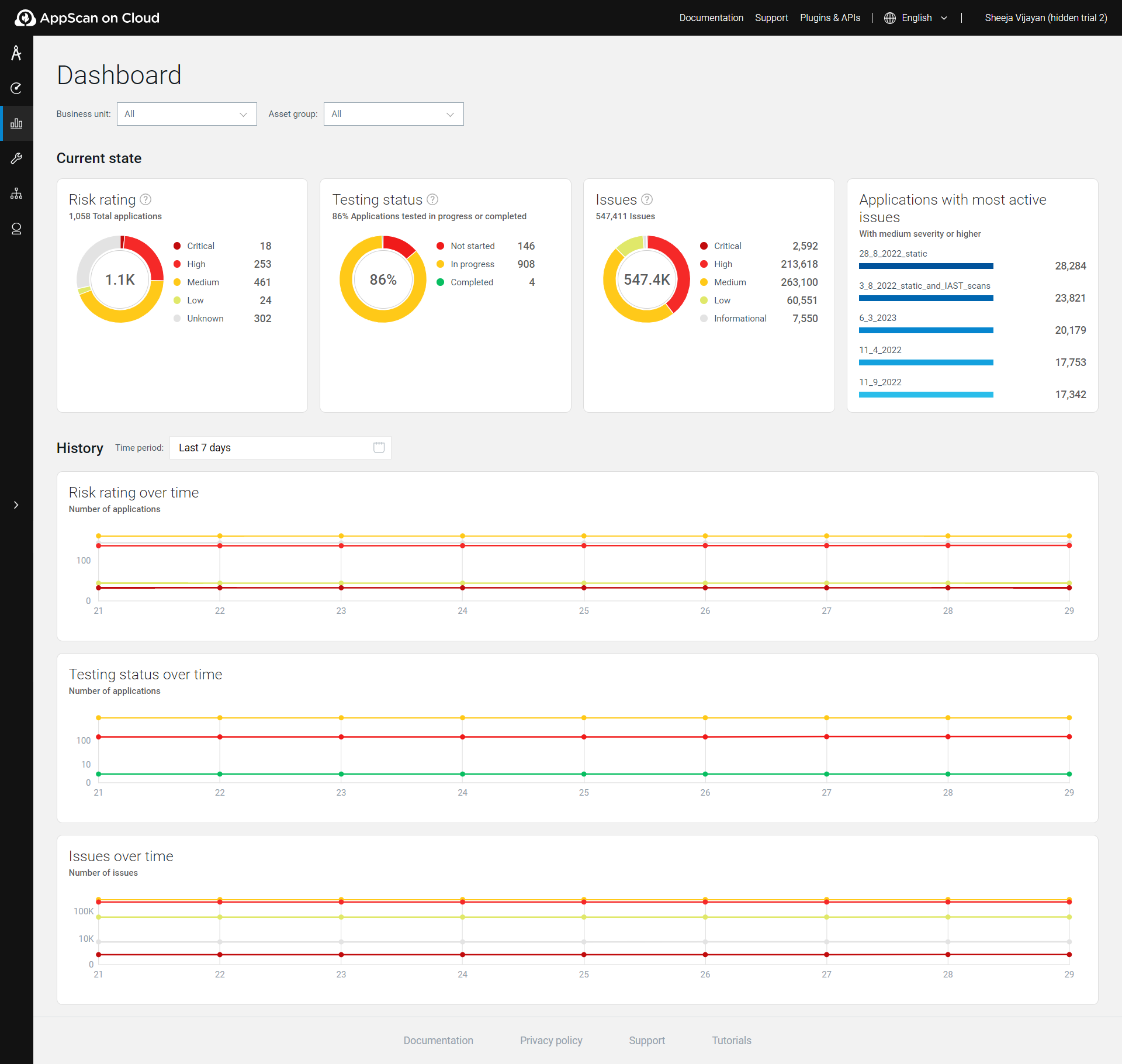This screenshot has width=1122, height=1064.
Task: Click the Tutorials footer link
Action: point(731,1041)
